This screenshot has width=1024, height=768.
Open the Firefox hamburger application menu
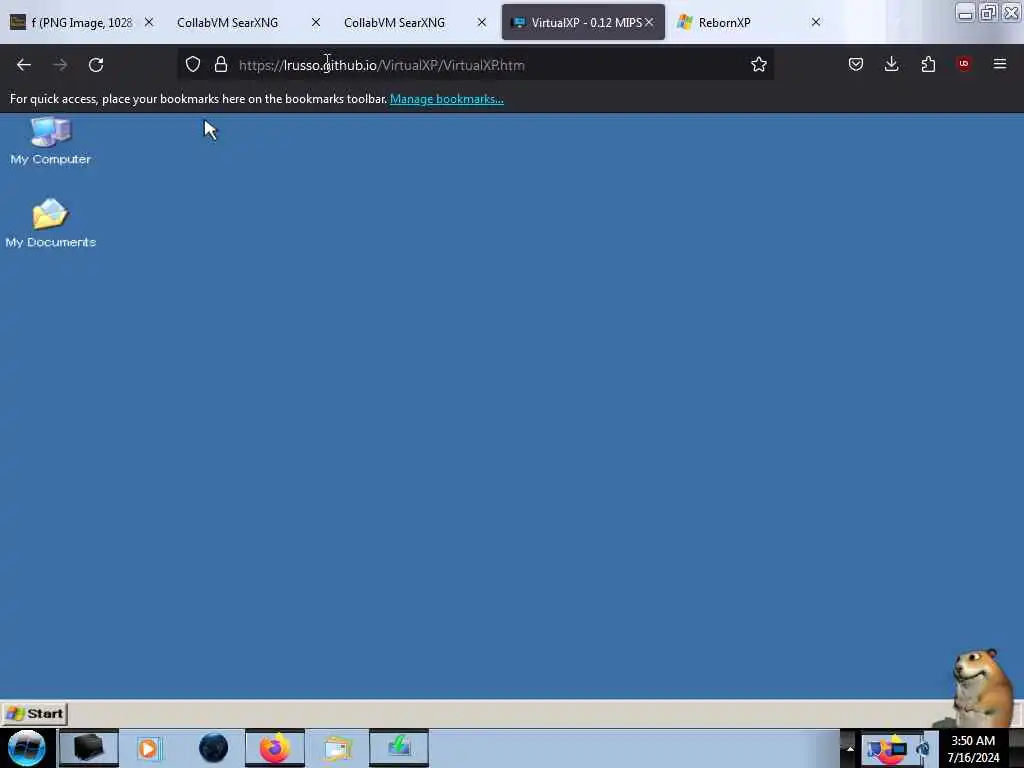[999, 64]
